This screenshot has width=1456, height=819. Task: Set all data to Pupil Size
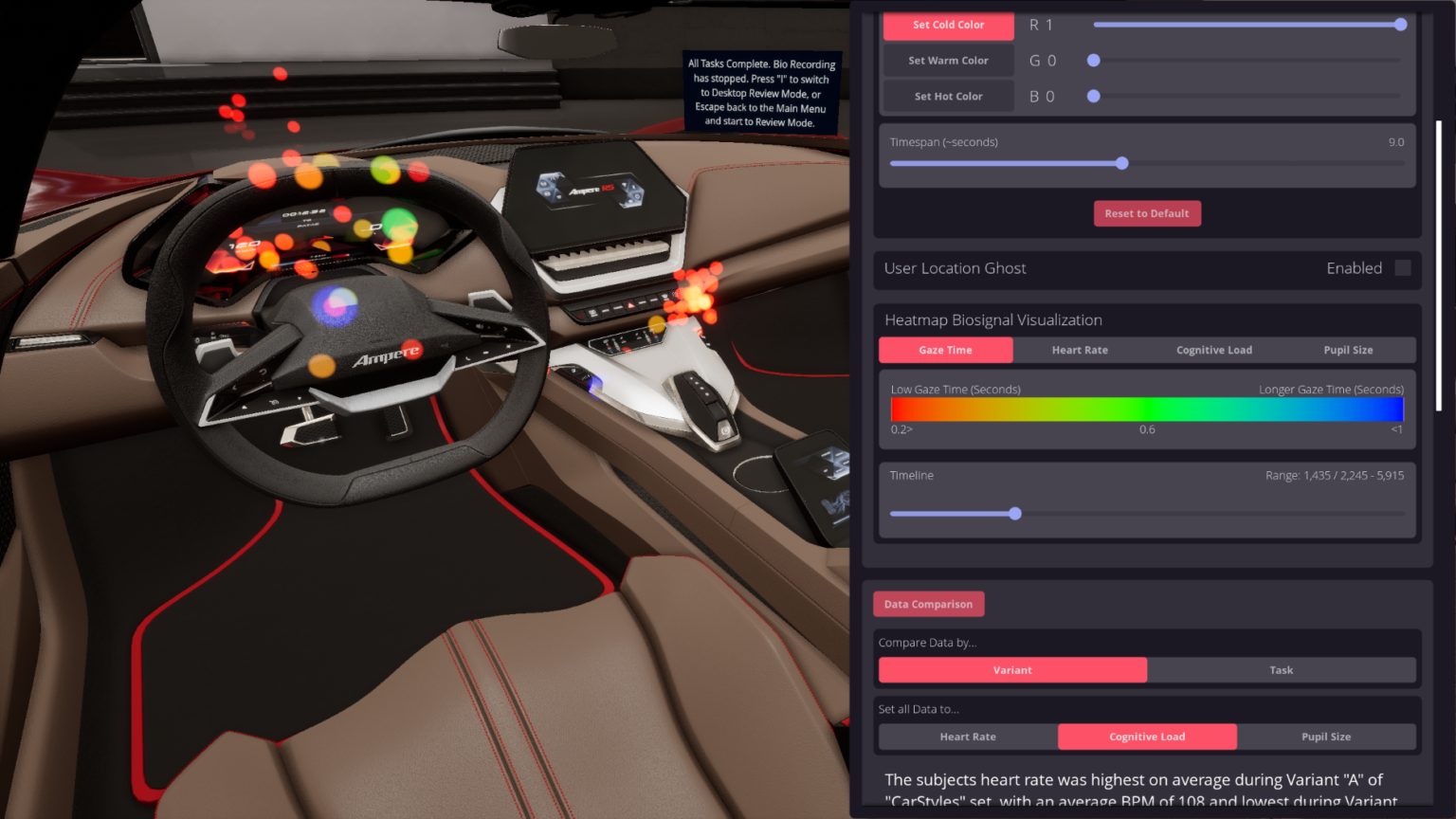click(x=1325, y=737)
